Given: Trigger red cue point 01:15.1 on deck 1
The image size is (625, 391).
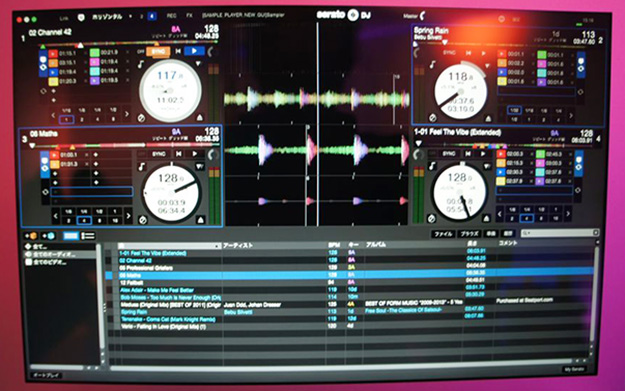Looking at the screenshot, I should (53, 53).
